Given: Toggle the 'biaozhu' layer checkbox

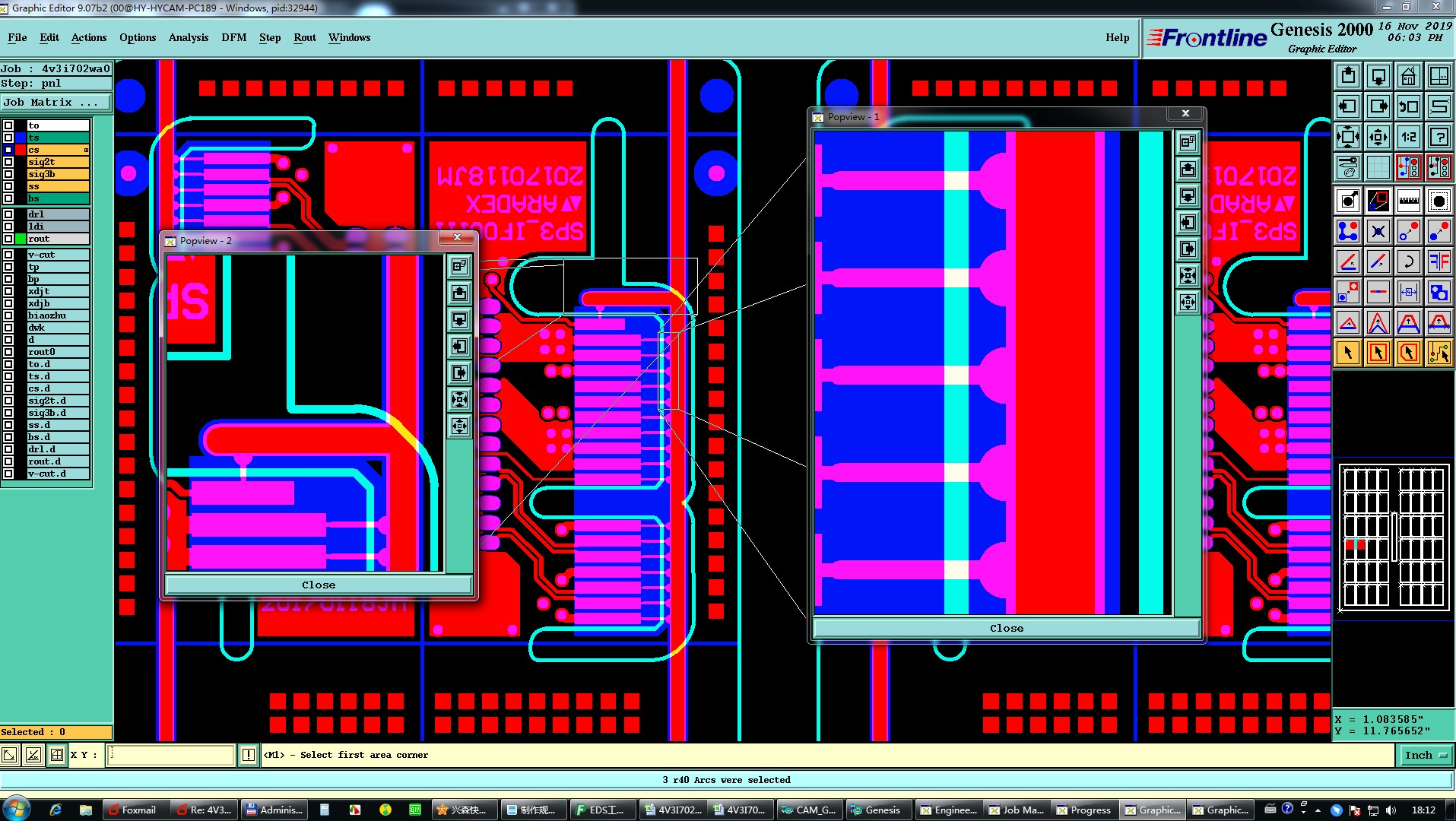Looking at the screenshot, I should 8,315.
